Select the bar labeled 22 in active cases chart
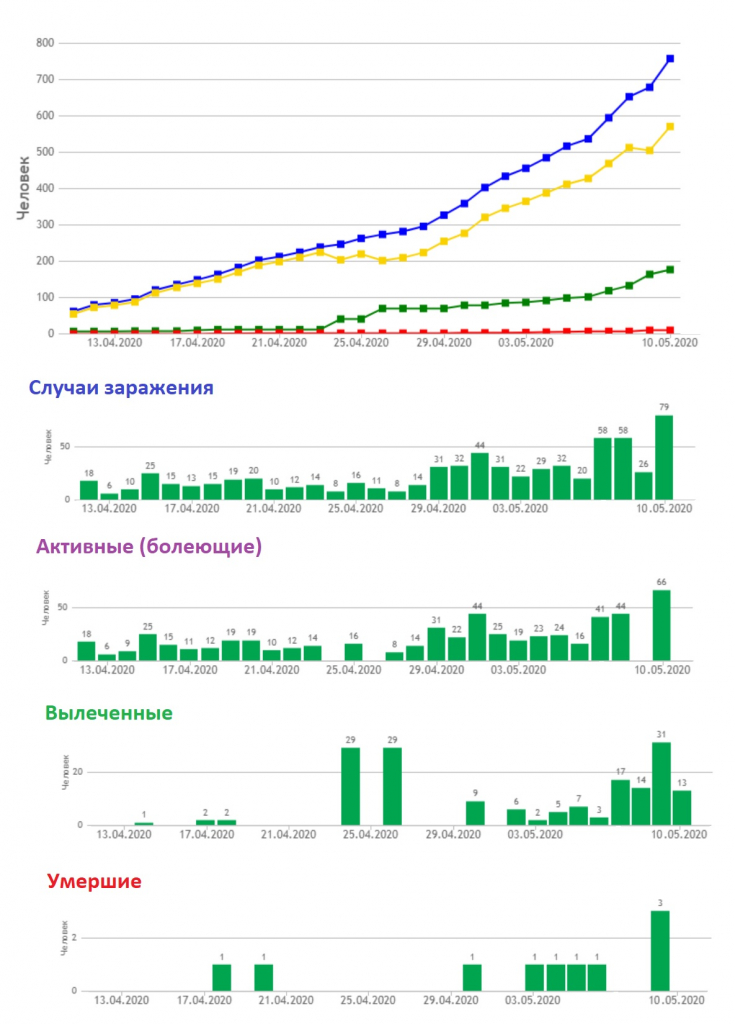This screenshot has height=1024, width=735. pos(457,649)
